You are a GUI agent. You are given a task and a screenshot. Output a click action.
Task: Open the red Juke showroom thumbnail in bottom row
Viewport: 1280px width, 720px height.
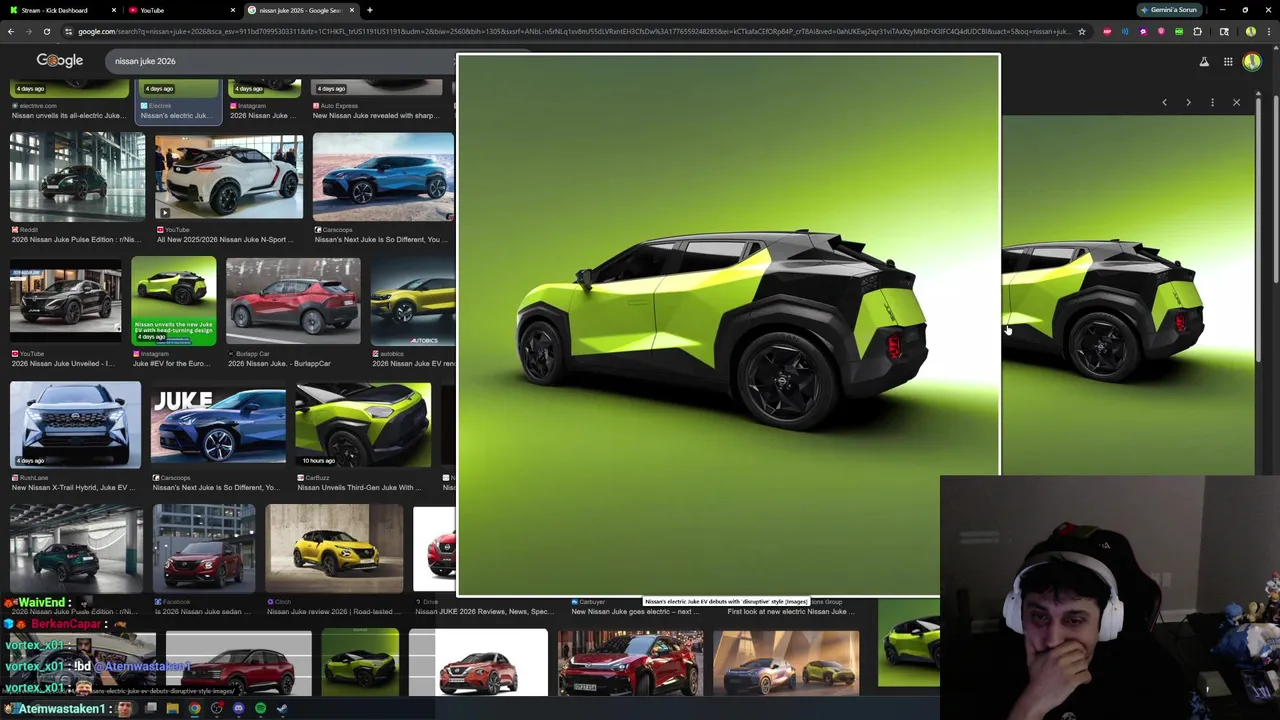(630, 662)
